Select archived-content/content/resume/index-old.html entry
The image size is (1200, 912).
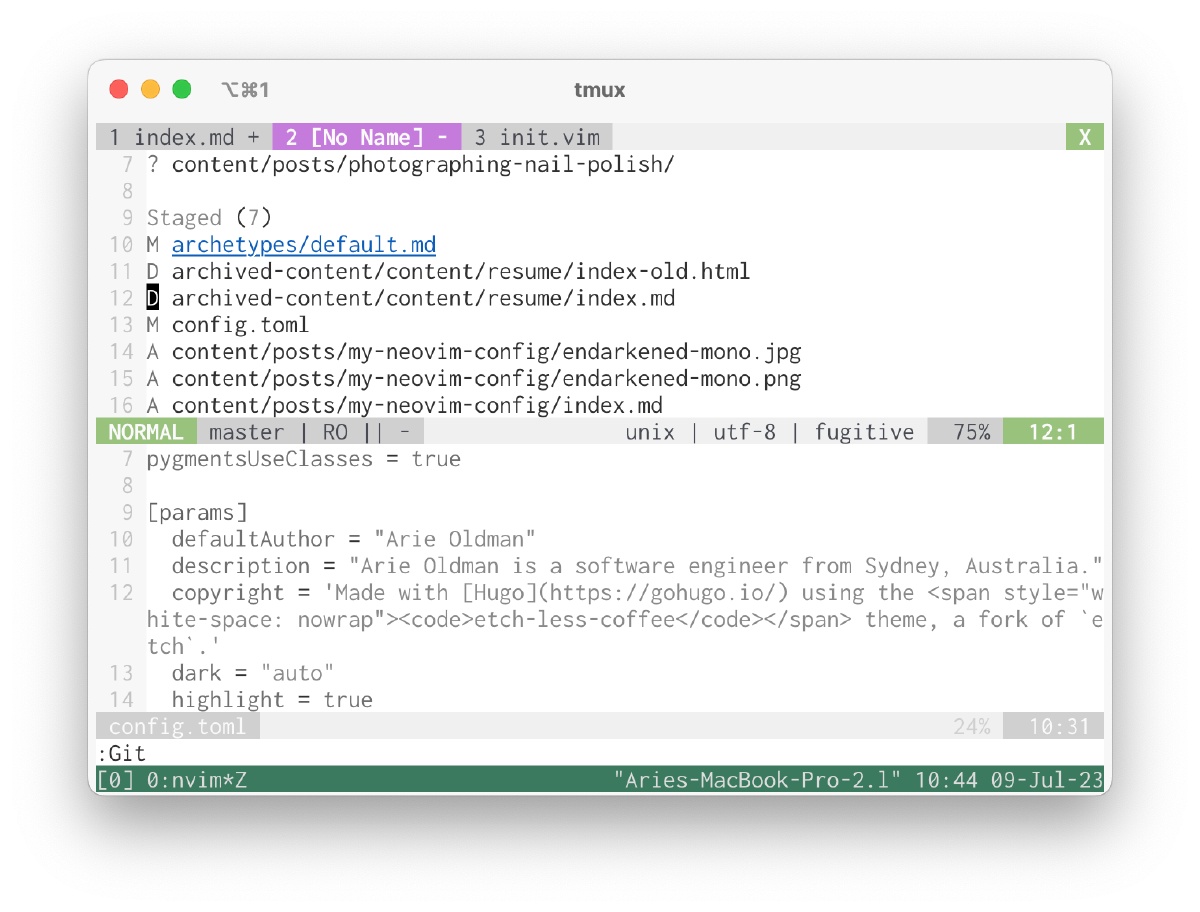[x=460, y=272]
